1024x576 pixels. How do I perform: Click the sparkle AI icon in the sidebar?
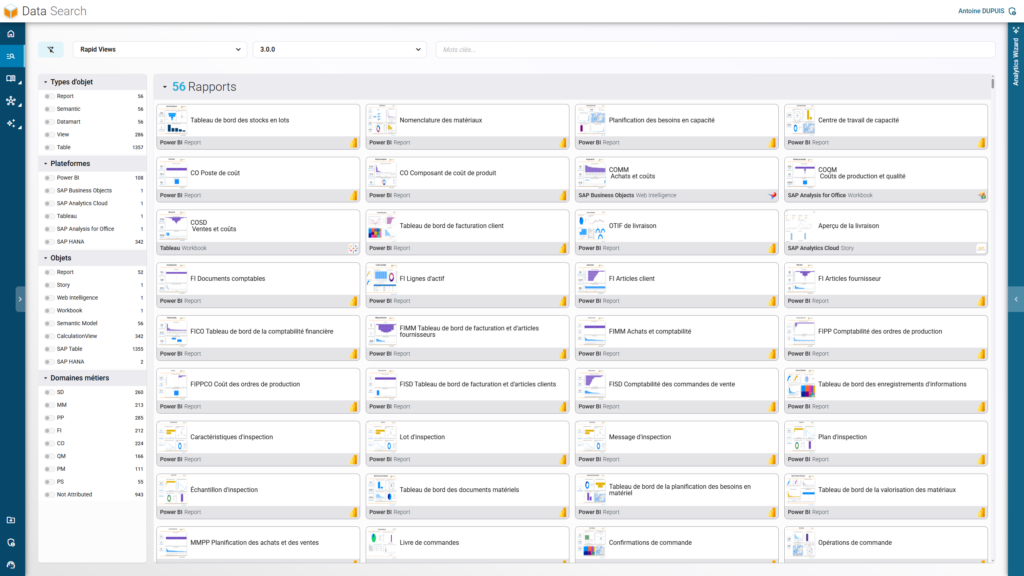[x=9, y=122]
